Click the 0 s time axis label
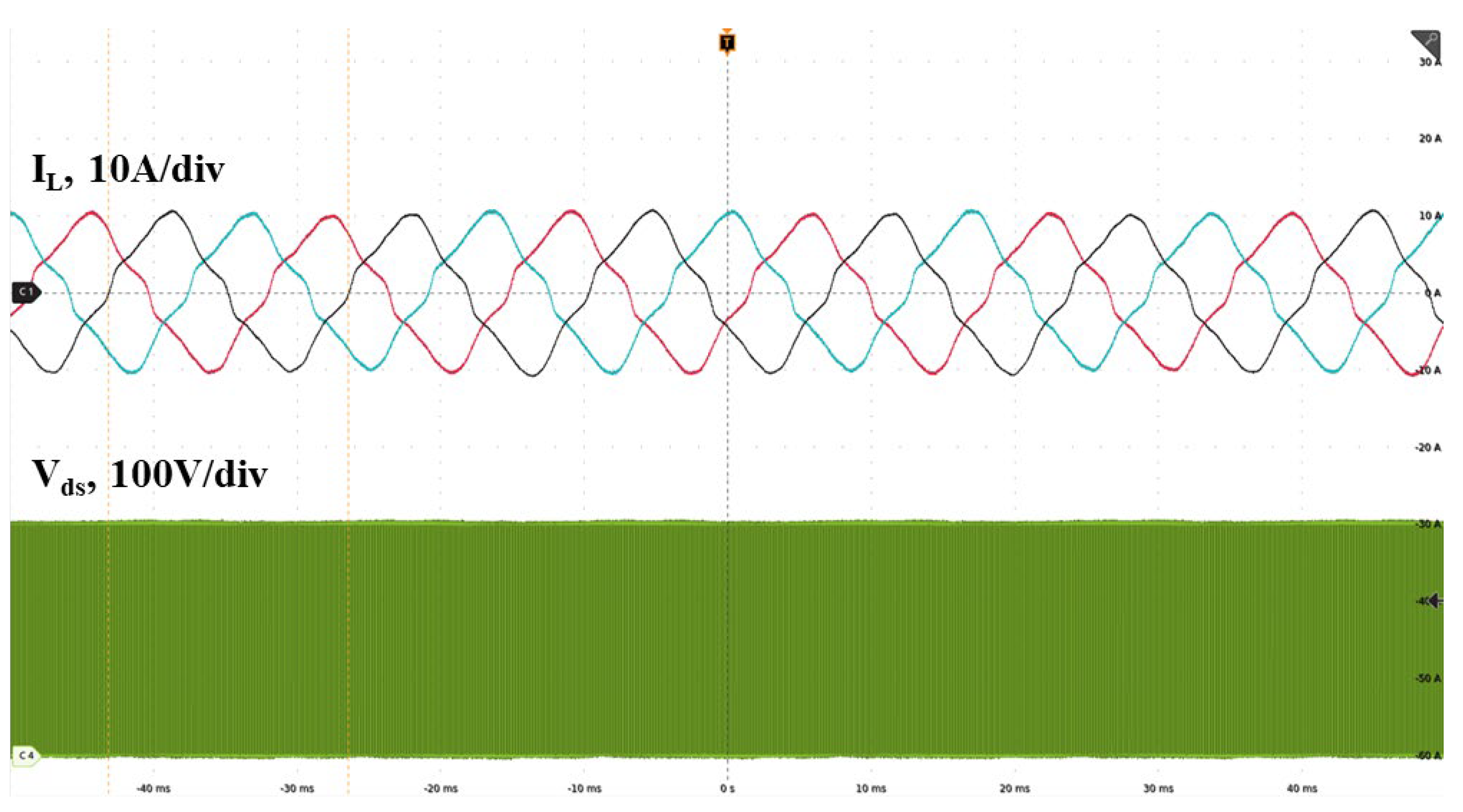Screen dimensions: 1463x812 coord(727,789)
